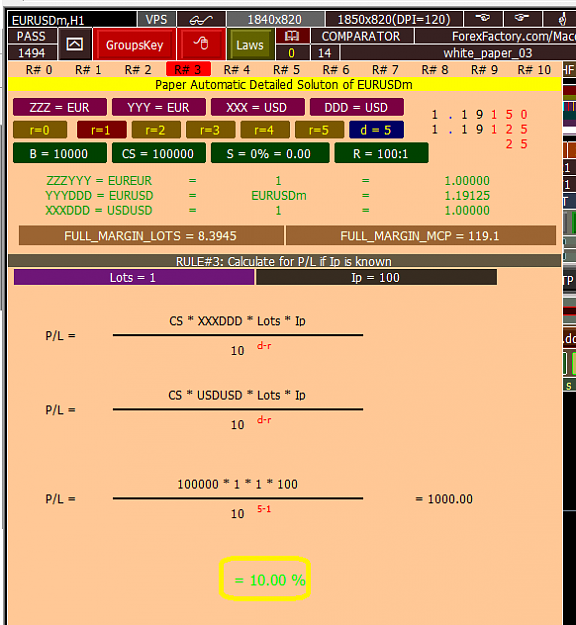
Task: Click the white_paper_03 label
Action: 487,53
